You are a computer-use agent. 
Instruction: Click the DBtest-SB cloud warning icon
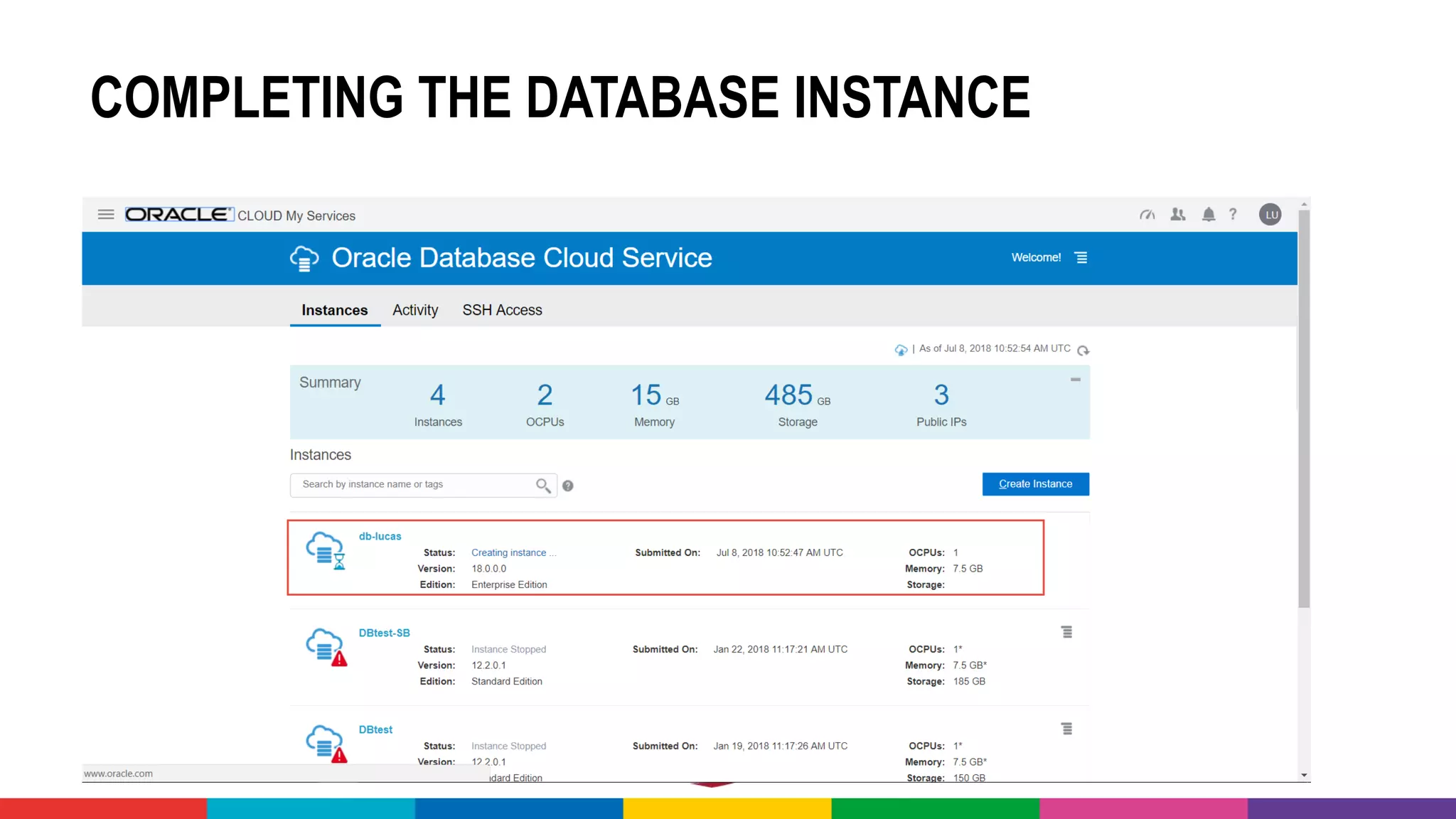(x=326, y=647)
